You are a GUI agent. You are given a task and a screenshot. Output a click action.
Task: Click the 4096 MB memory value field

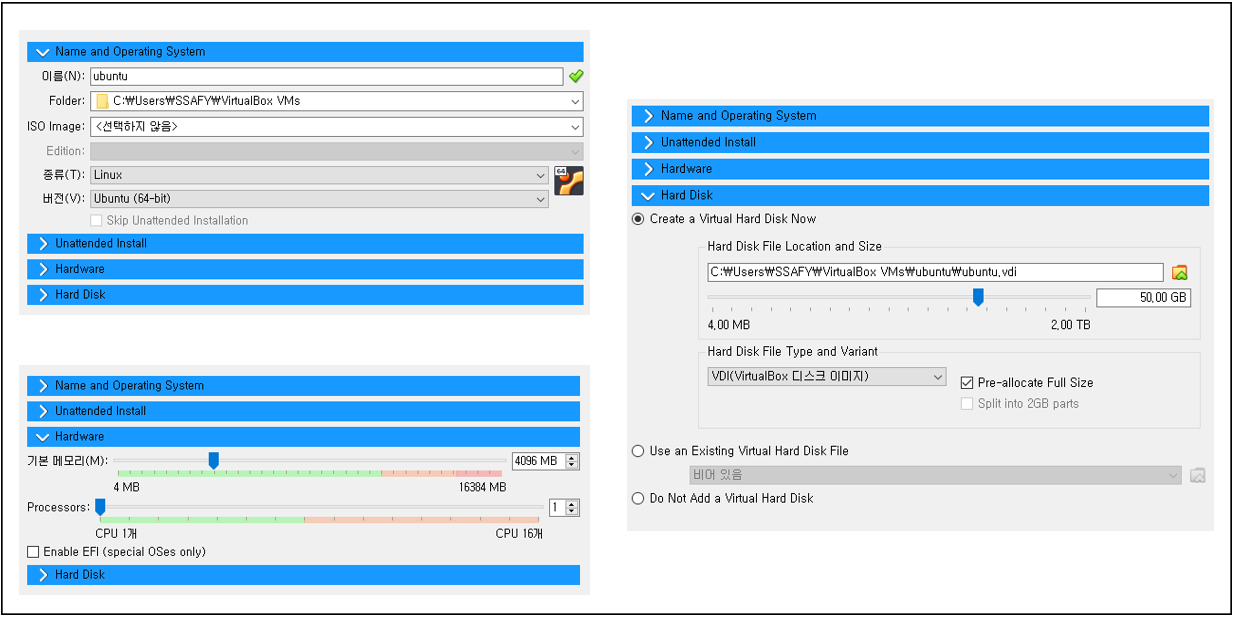[x=538, y=461]
